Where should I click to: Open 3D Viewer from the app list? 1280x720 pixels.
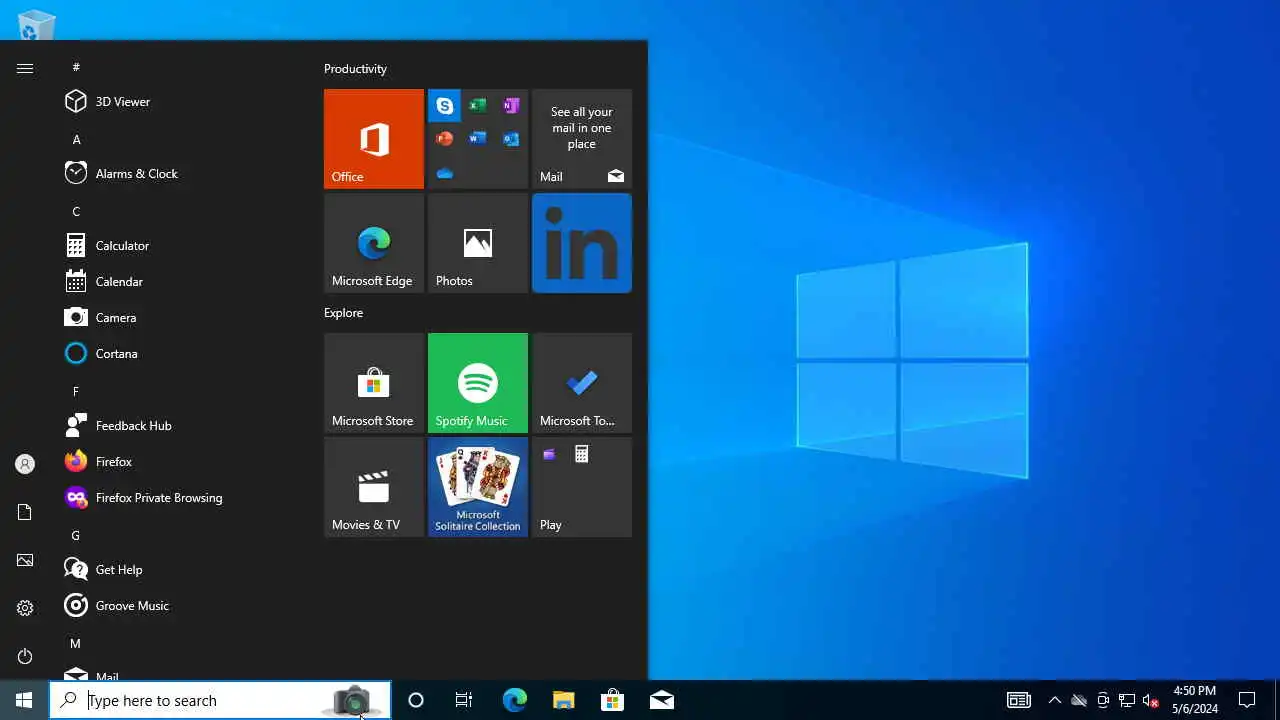click(x=184, y=101)
